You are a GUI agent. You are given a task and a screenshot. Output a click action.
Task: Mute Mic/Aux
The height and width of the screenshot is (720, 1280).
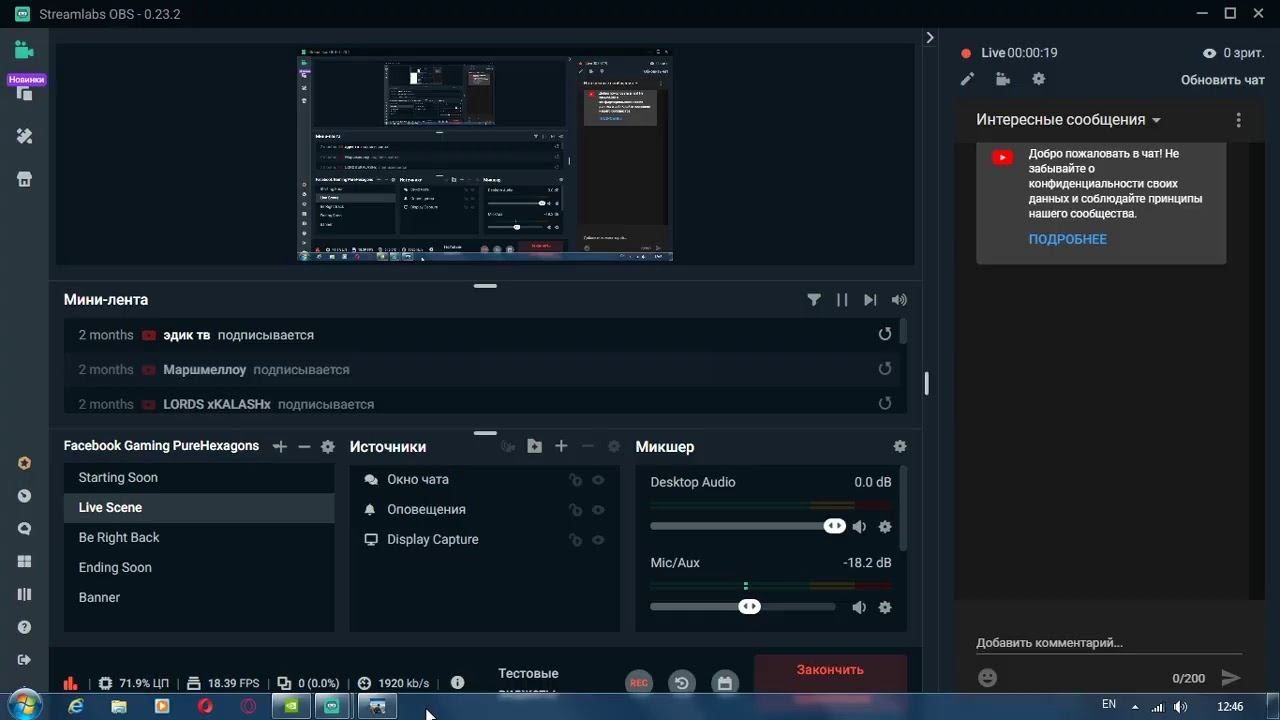tap(859, 607)
